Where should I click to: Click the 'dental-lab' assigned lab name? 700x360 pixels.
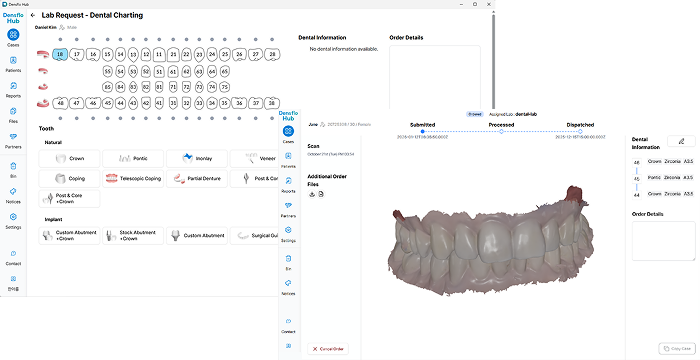click(526, 114)
